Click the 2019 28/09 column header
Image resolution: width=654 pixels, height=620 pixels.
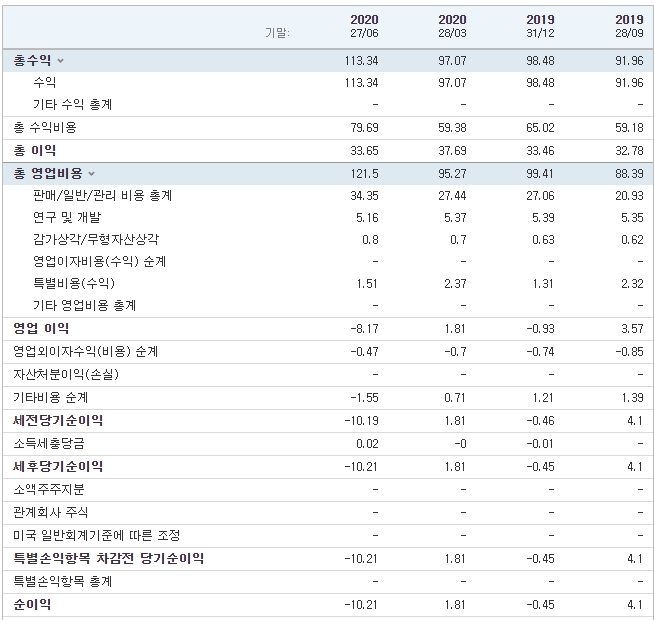(629, 26)
